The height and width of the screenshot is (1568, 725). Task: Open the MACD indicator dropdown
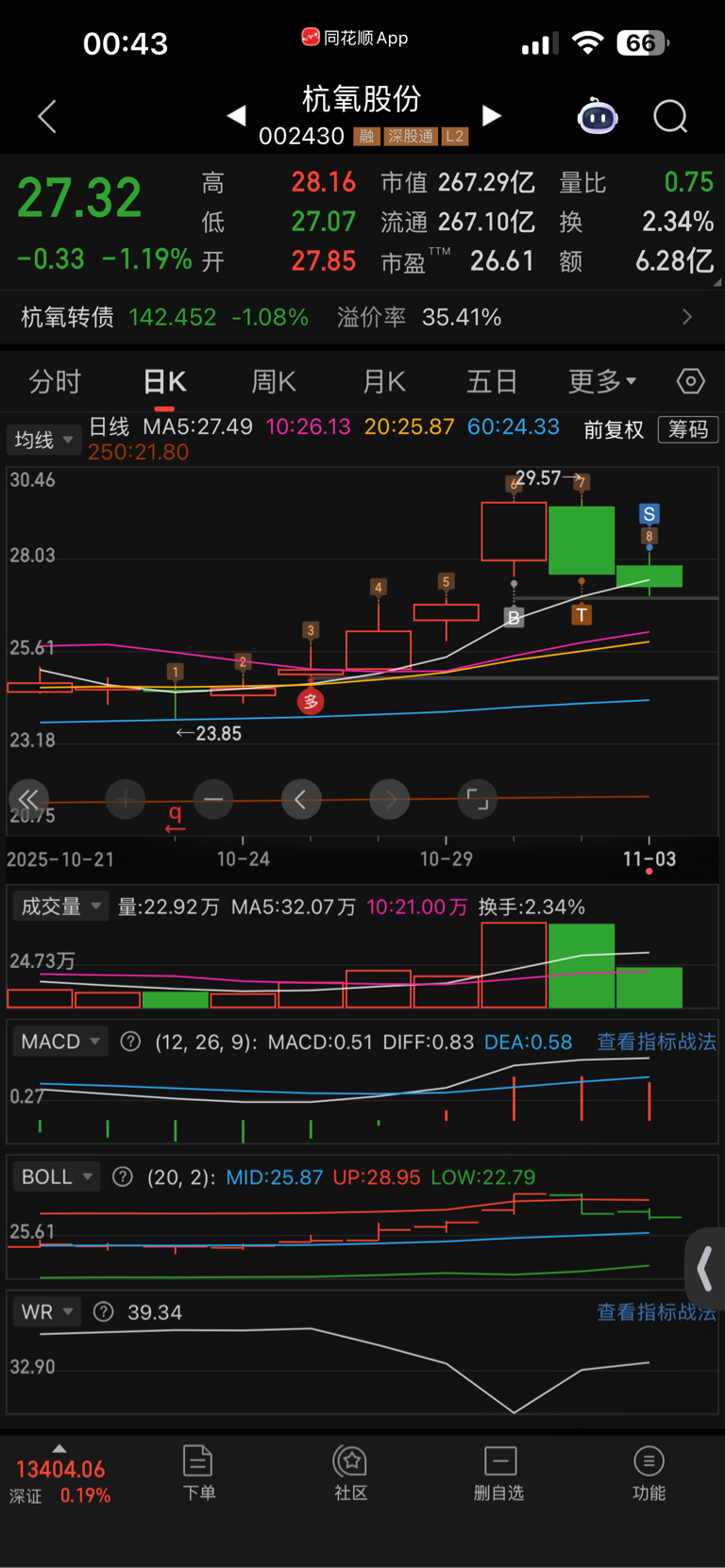[x=59, y=1042]
